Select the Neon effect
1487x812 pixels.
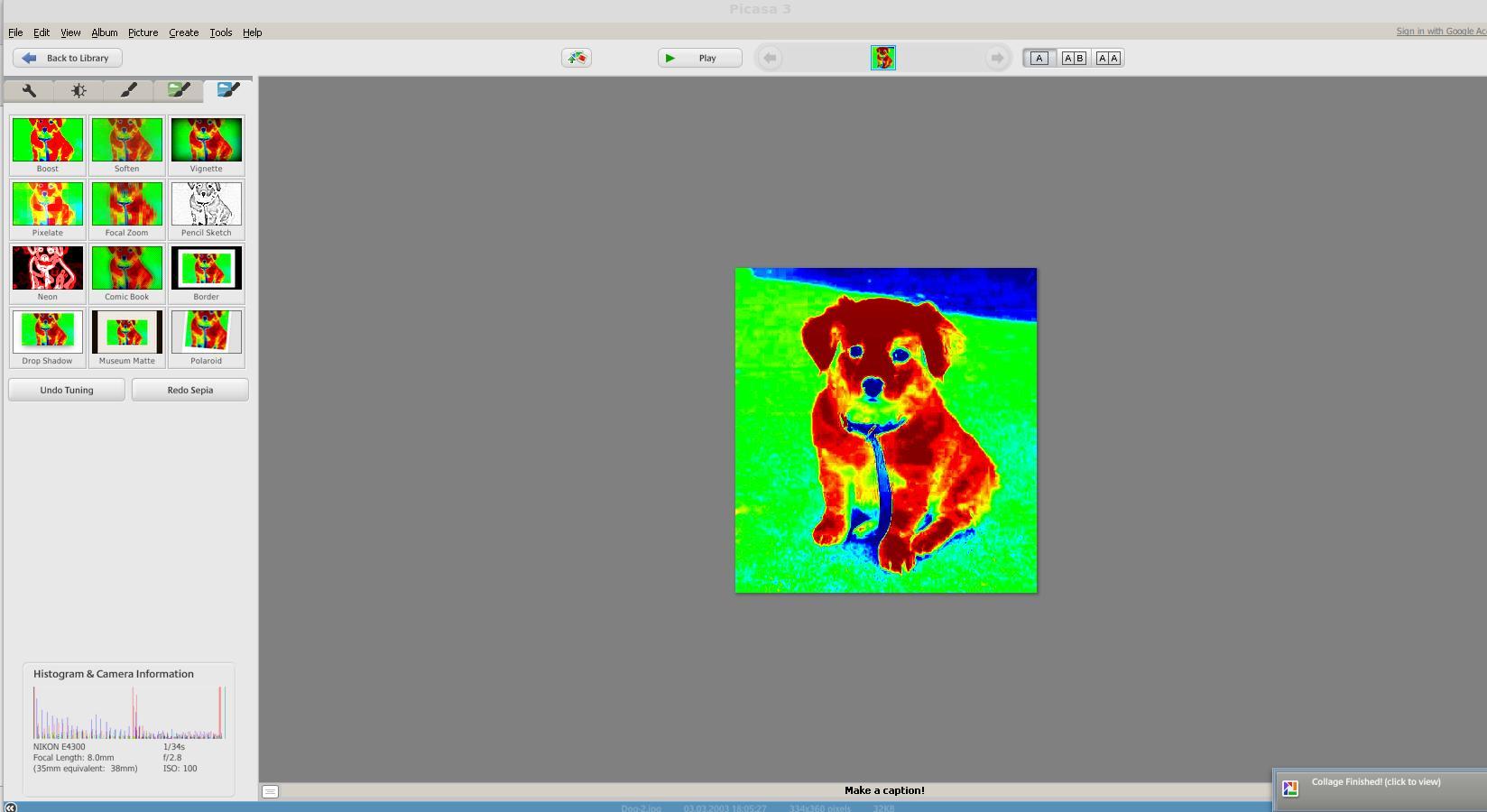pos(47,268)
